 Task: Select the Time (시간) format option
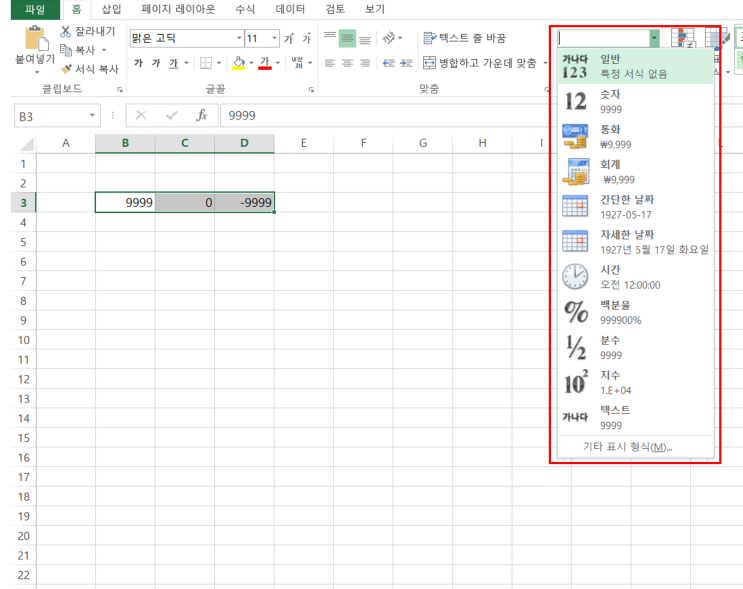coord(635,277)
